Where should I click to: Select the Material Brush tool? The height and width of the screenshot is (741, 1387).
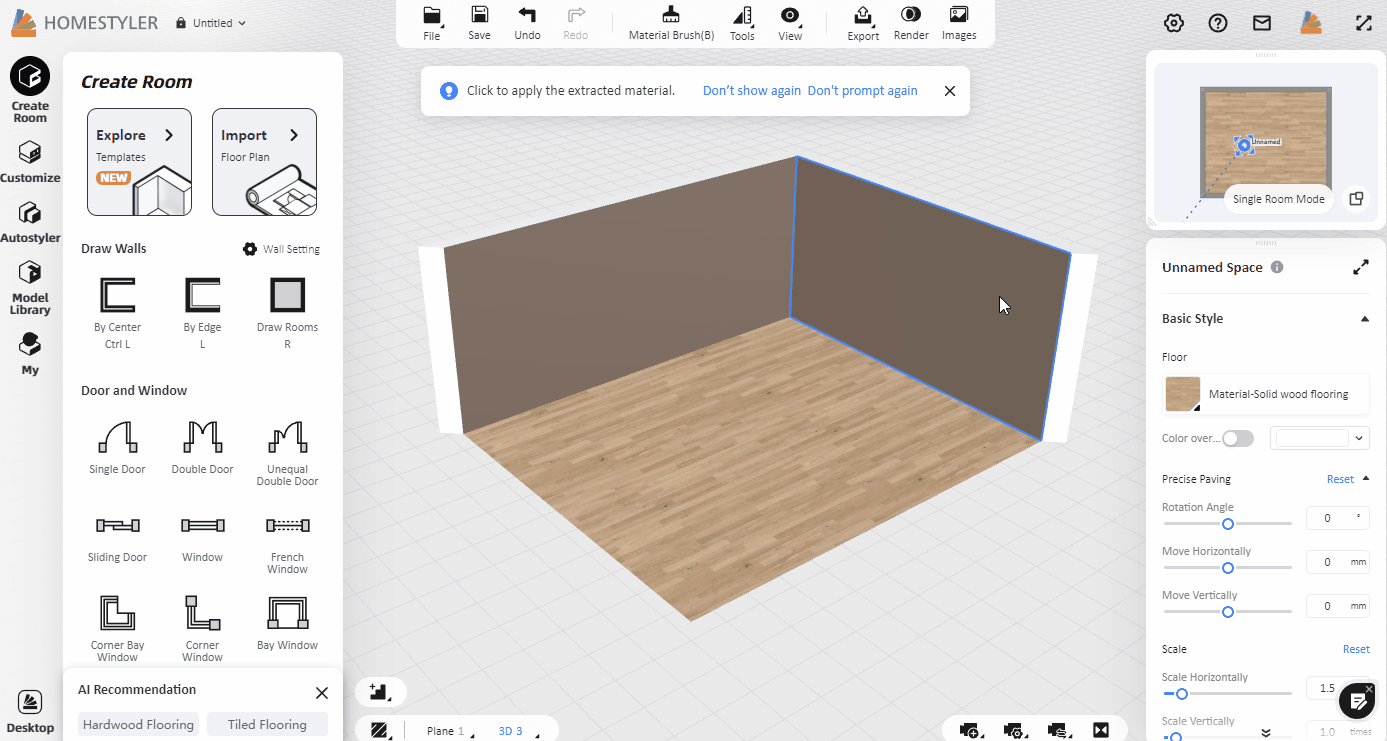[671, 23]
